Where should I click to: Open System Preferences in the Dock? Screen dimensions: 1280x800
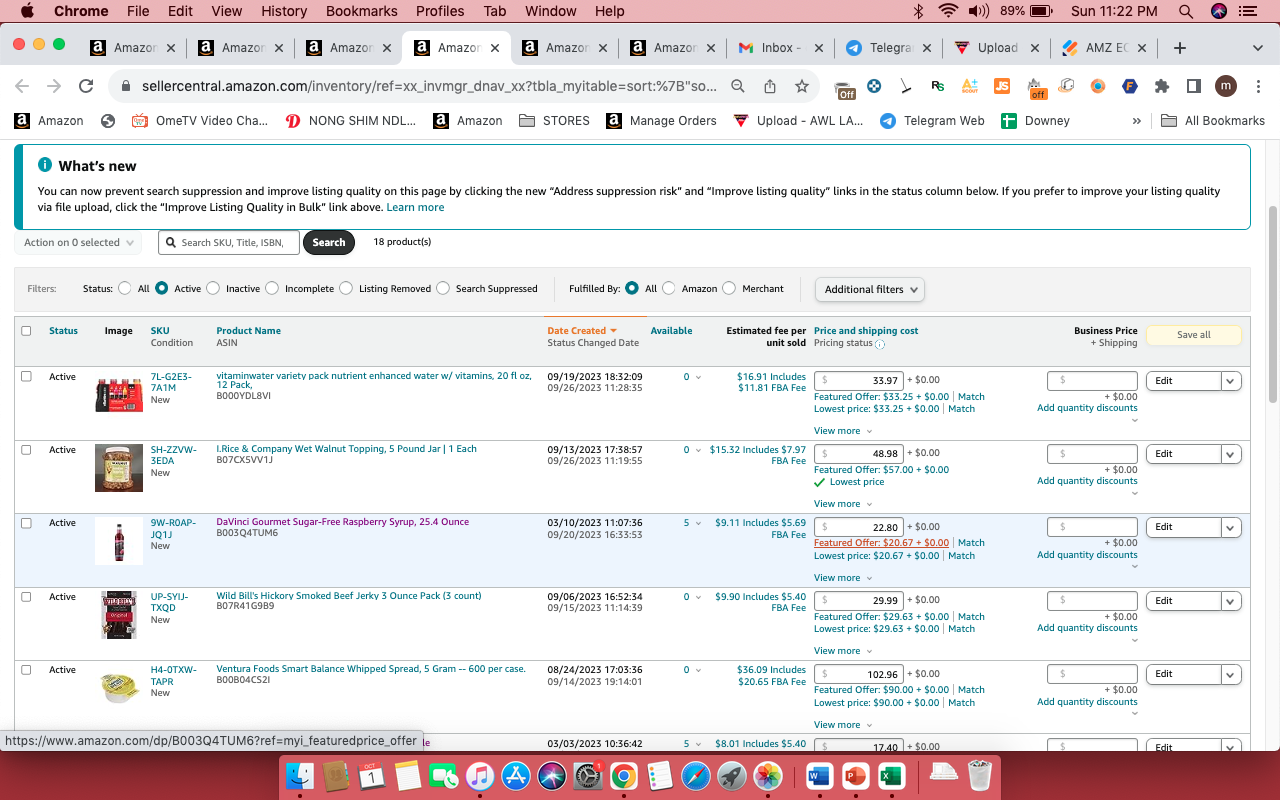point(588,775)
